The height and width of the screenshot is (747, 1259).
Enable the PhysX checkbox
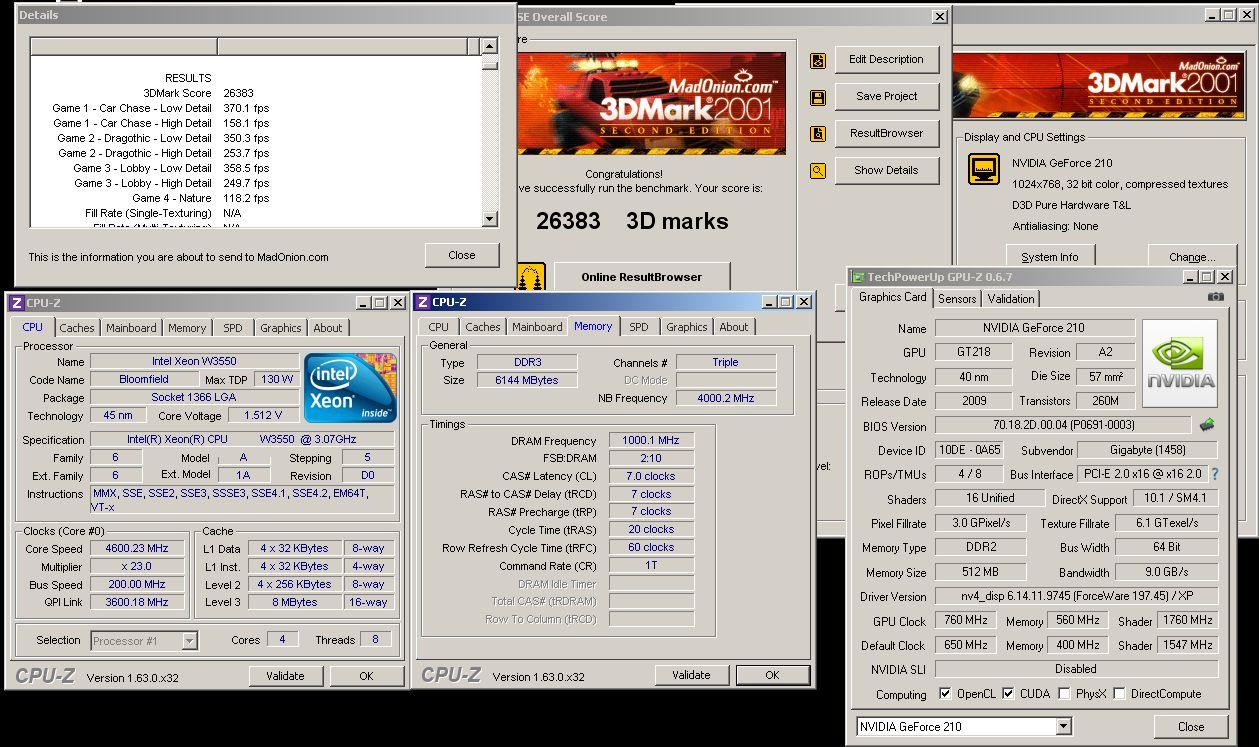(1064, 693)
